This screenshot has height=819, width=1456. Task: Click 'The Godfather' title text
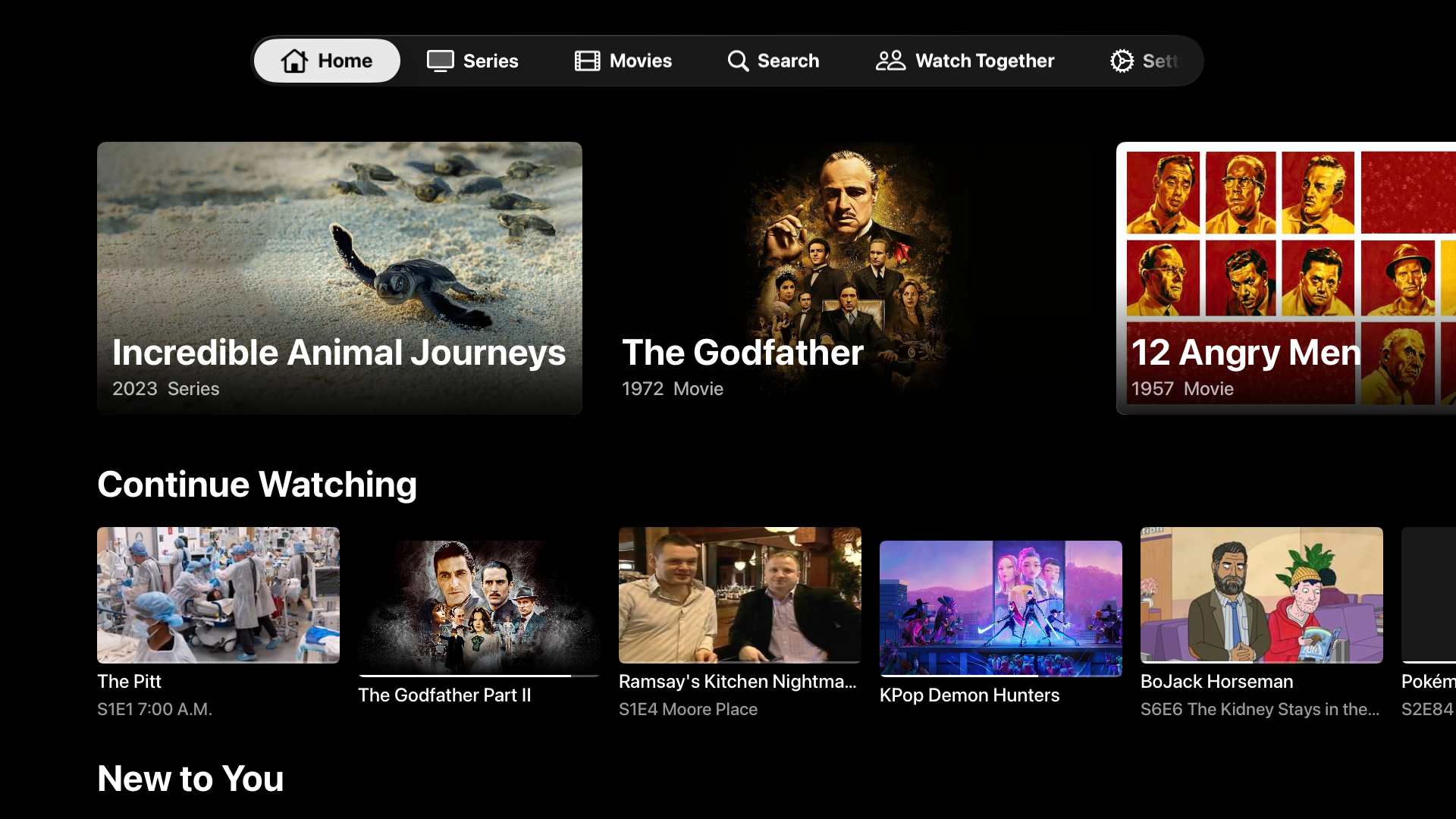pos(742,353)
